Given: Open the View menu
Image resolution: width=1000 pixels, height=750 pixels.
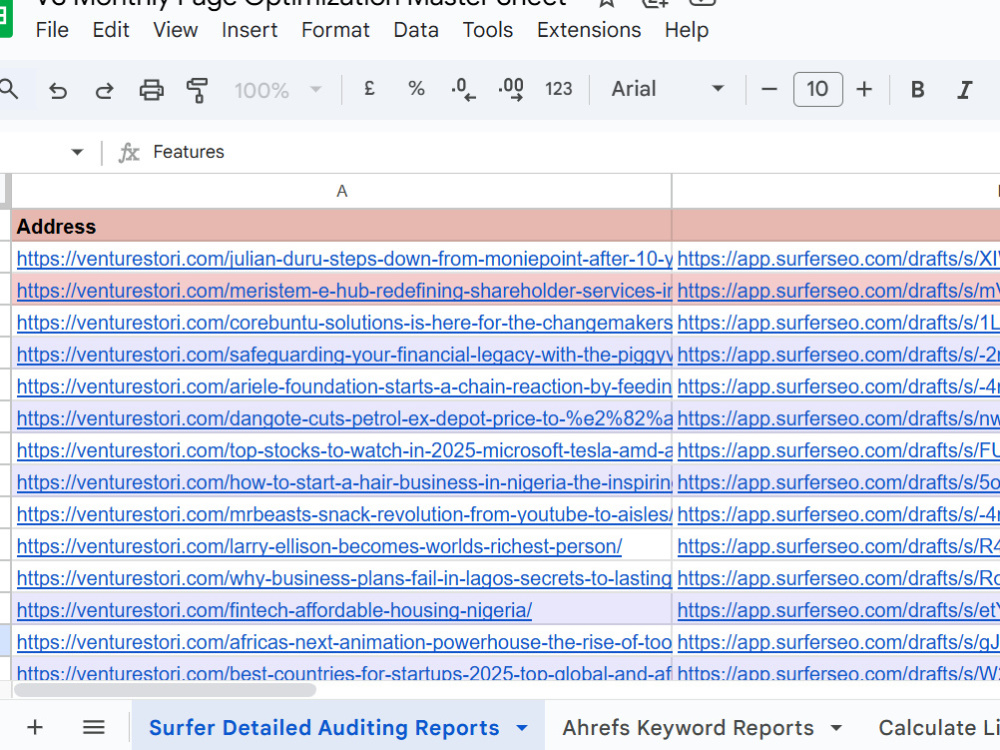Looking at the screenshot, I should pyautogui.click(x=175, y=30).
